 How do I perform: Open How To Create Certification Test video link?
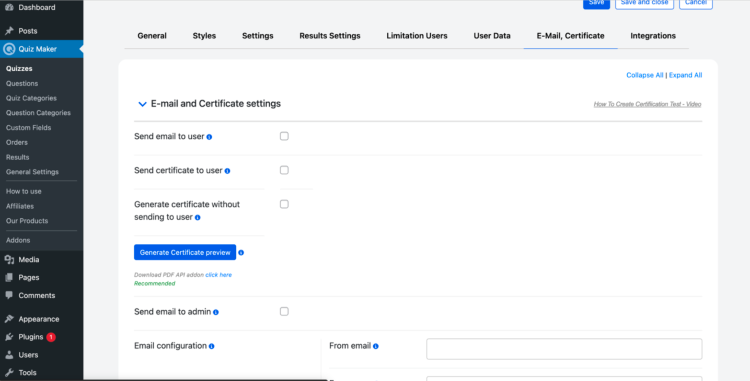[x=648, y=104]
